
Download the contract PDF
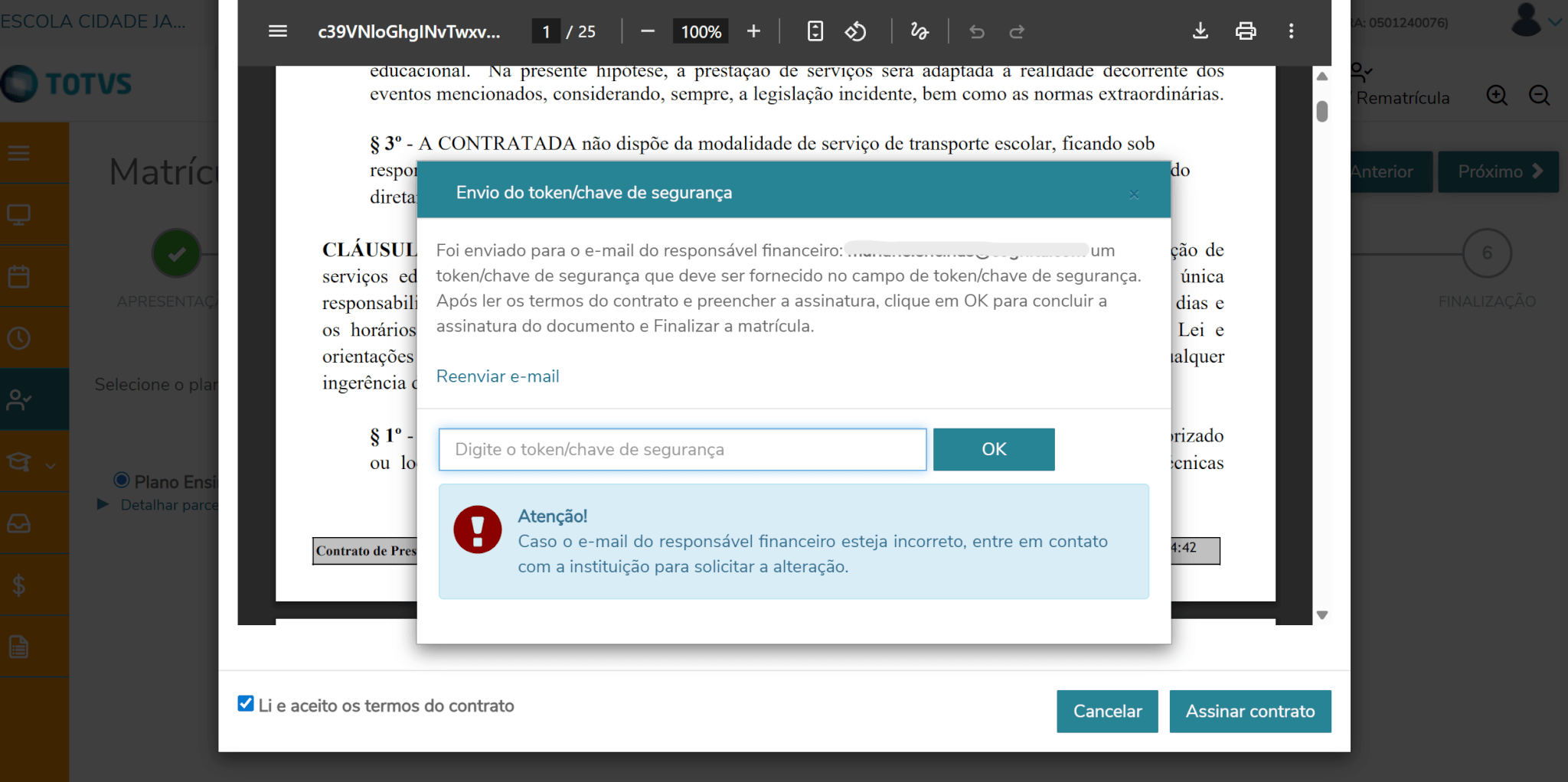click(x=1200, y=31)
